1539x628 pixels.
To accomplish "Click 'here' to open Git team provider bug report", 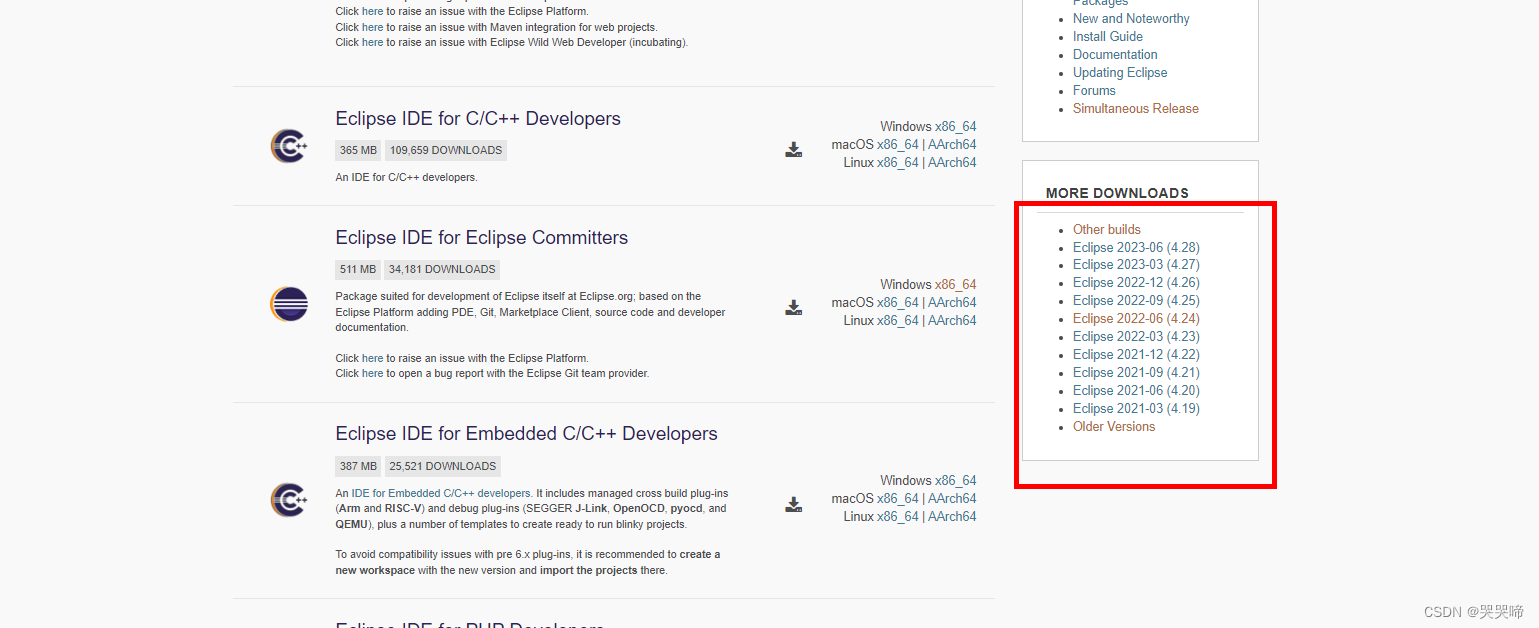I will pos(372,373).
